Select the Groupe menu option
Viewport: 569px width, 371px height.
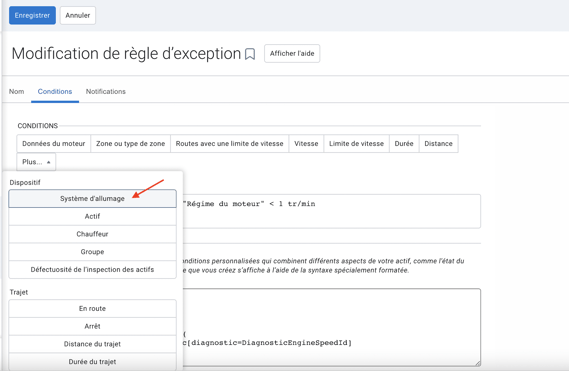click(x=93, y=252)
